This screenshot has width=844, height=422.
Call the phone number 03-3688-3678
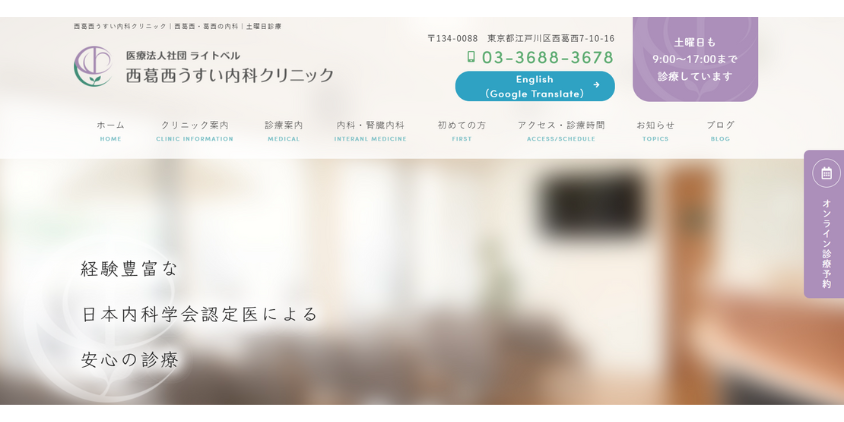pos(547,57)
